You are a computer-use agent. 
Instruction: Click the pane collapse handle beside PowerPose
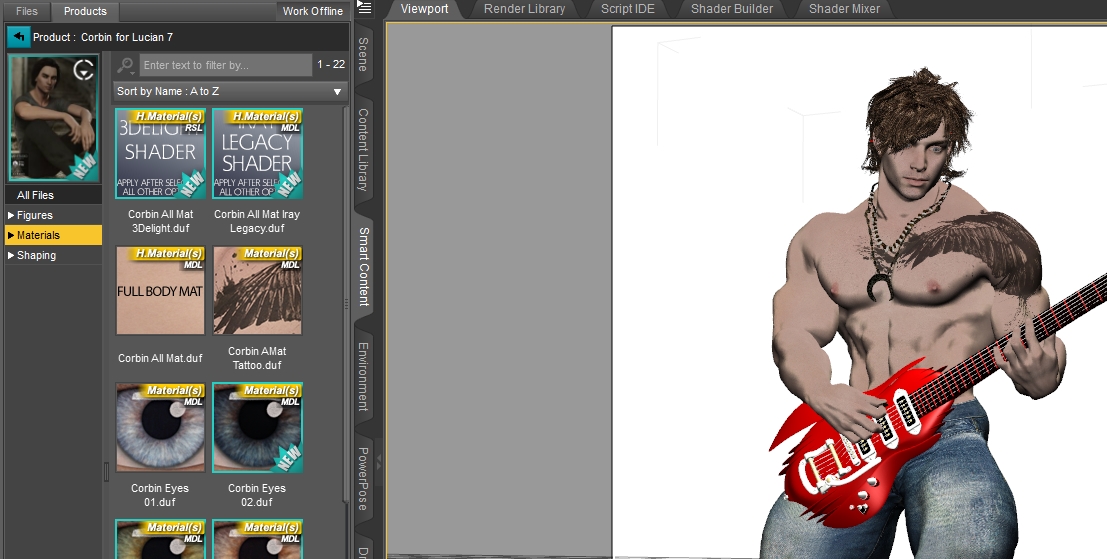coord(378,462)
